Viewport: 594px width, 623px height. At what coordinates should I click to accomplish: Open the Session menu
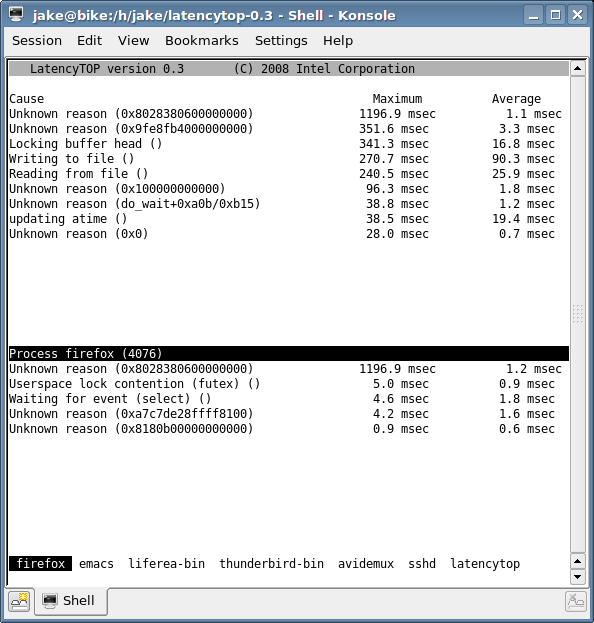click(37, 41)
